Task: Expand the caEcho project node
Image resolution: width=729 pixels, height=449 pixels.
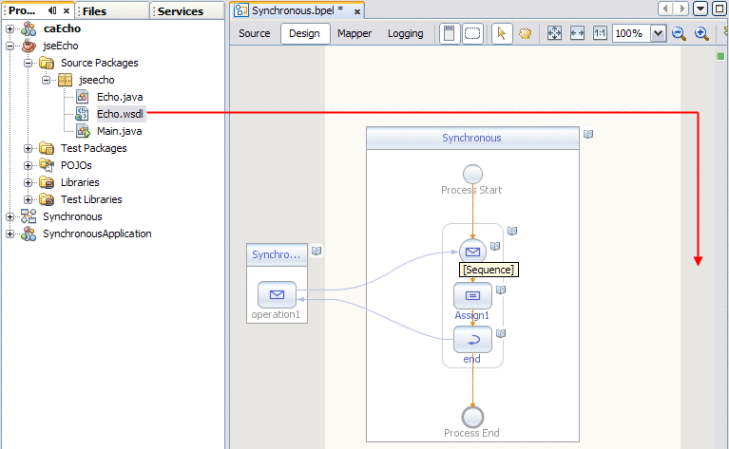Action: tap(9, 29)
